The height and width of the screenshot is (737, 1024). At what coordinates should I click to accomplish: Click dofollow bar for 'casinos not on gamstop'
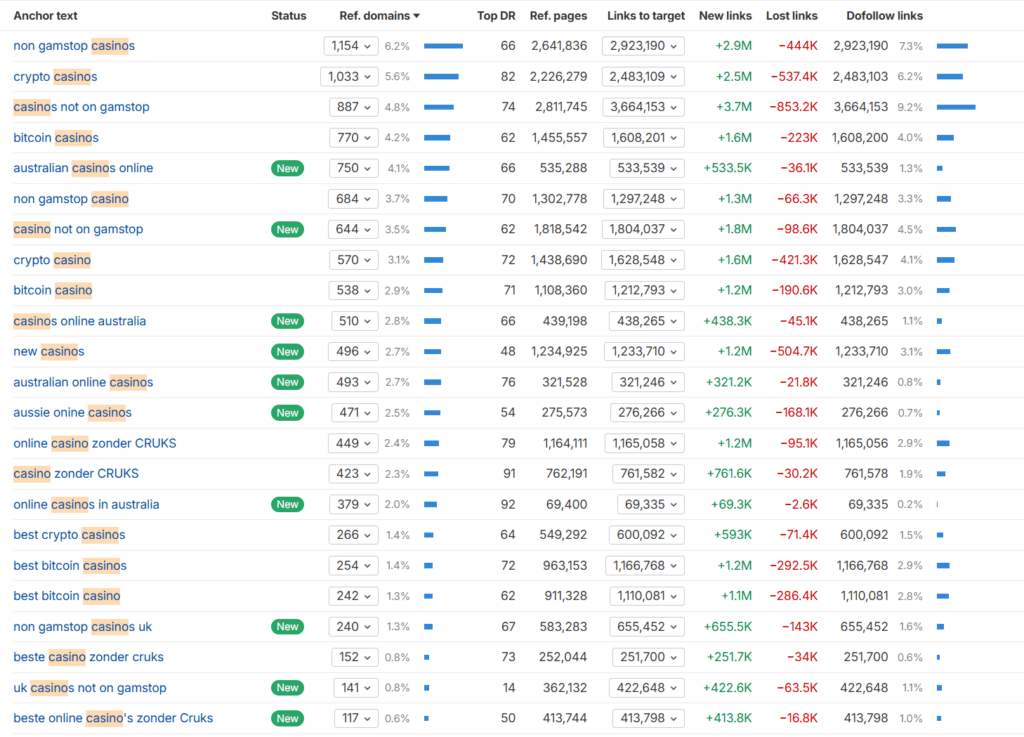pos(955,107)
